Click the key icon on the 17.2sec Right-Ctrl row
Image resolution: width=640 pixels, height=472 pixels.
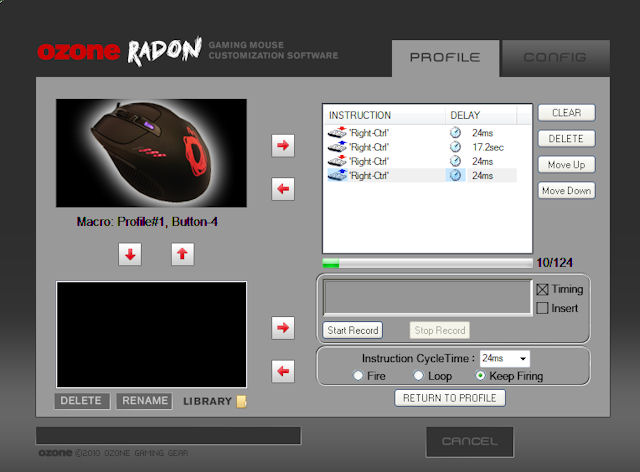click(337, 147)
